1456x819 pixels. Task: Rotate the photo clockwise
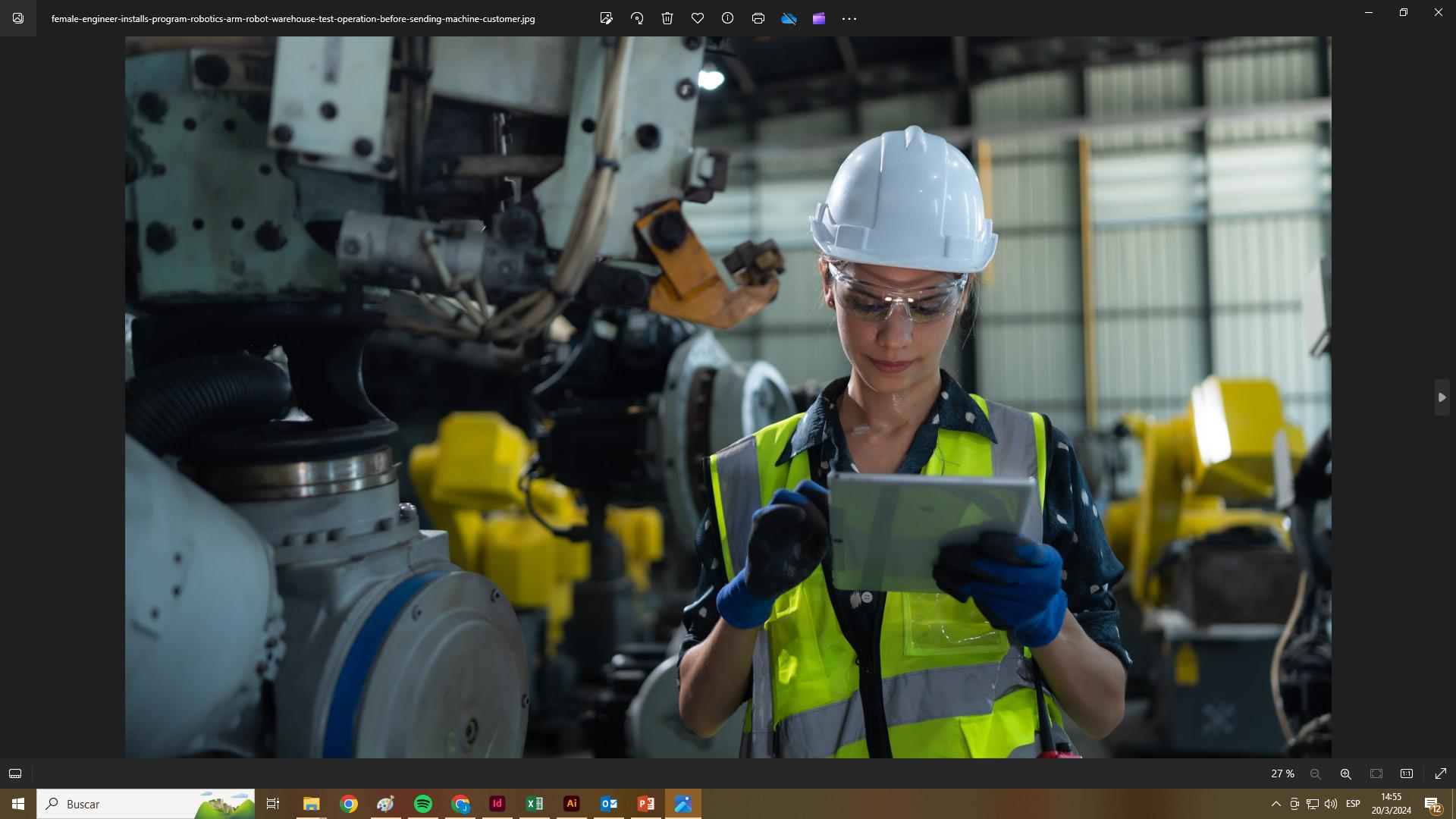point(637,18)
